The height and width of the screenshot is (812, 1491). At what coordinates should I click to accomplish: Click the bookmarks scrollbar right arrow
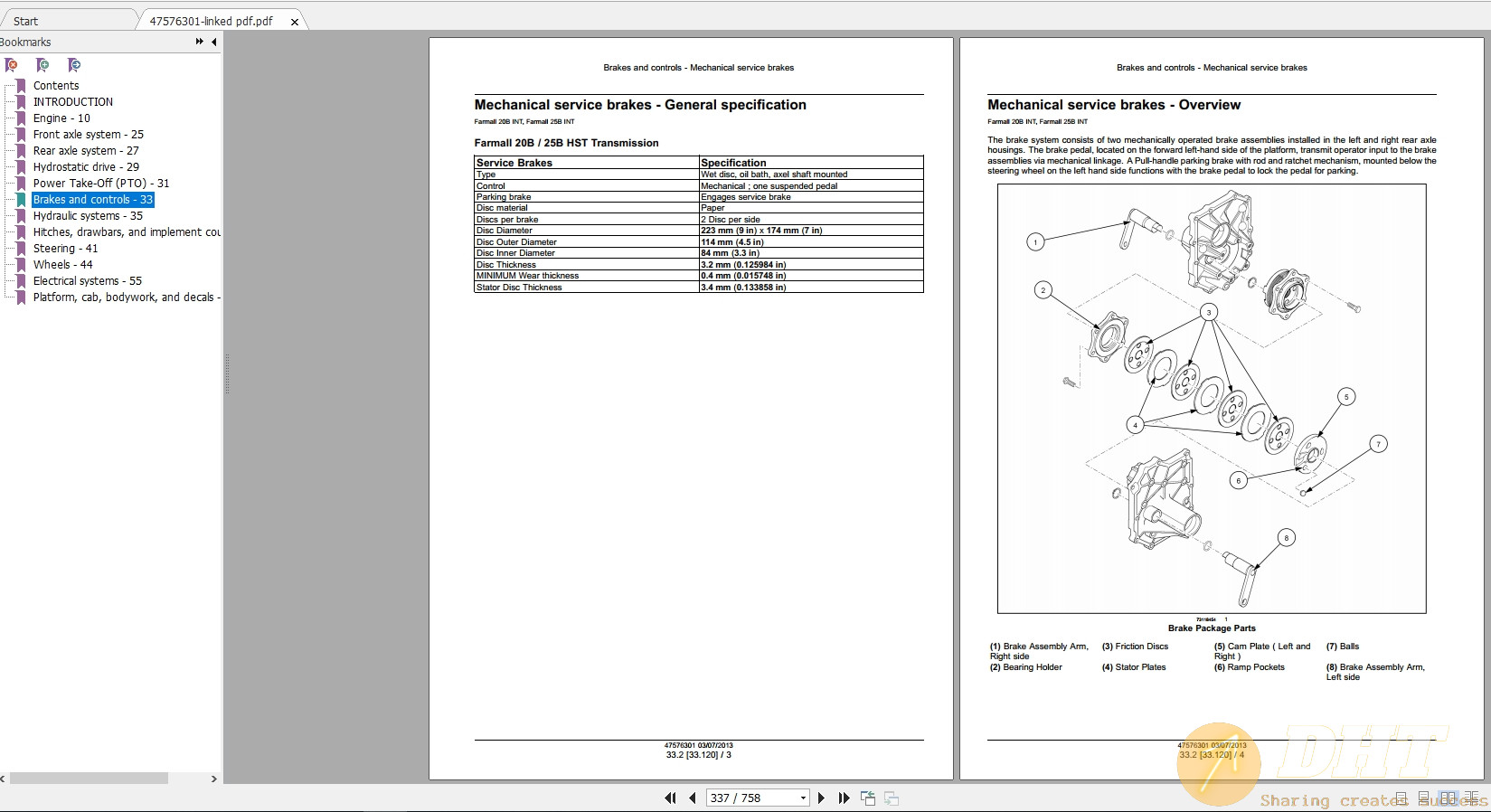click(x=214, y=779)
